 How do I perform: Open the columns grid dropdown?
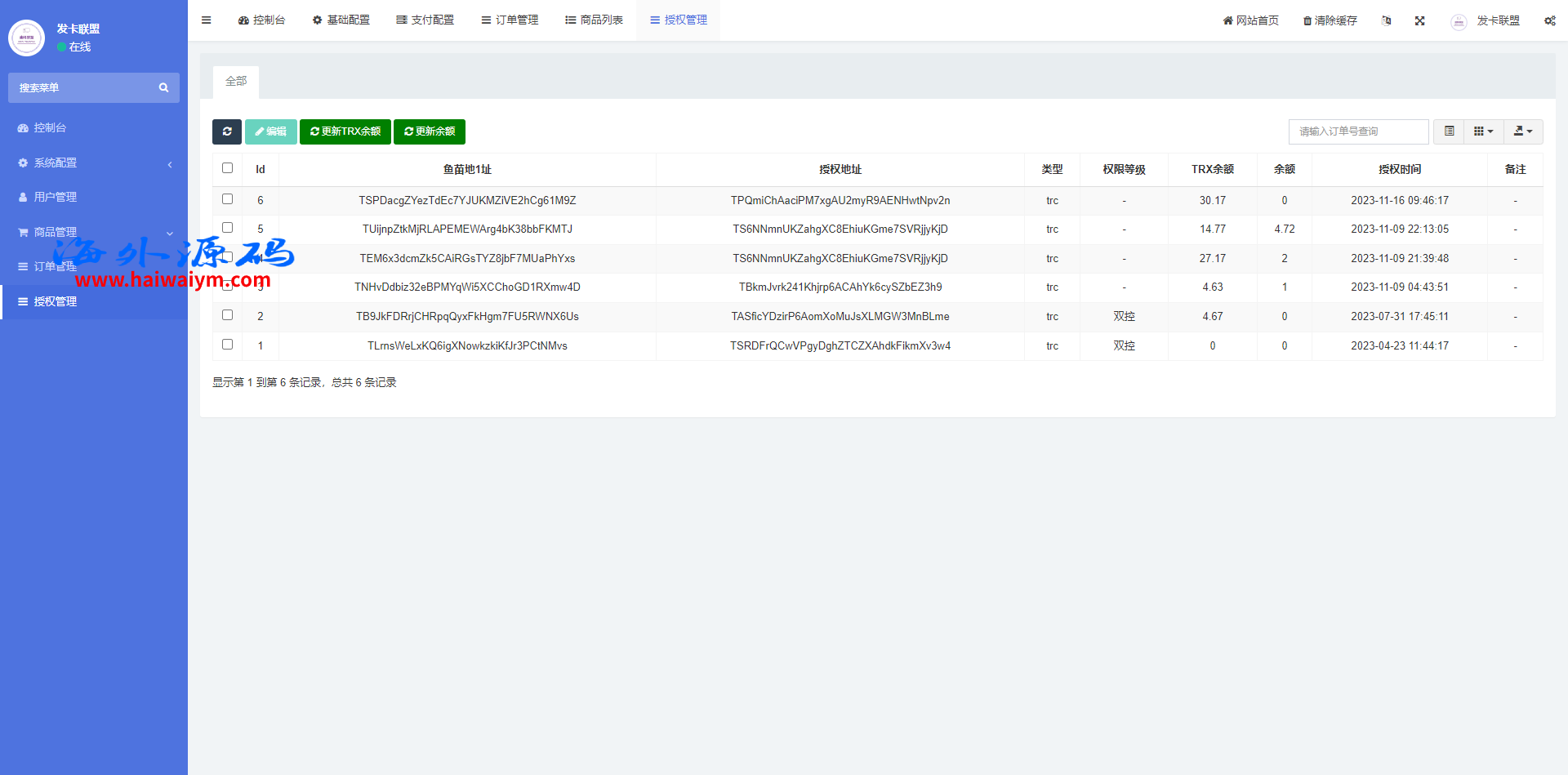1483,131
